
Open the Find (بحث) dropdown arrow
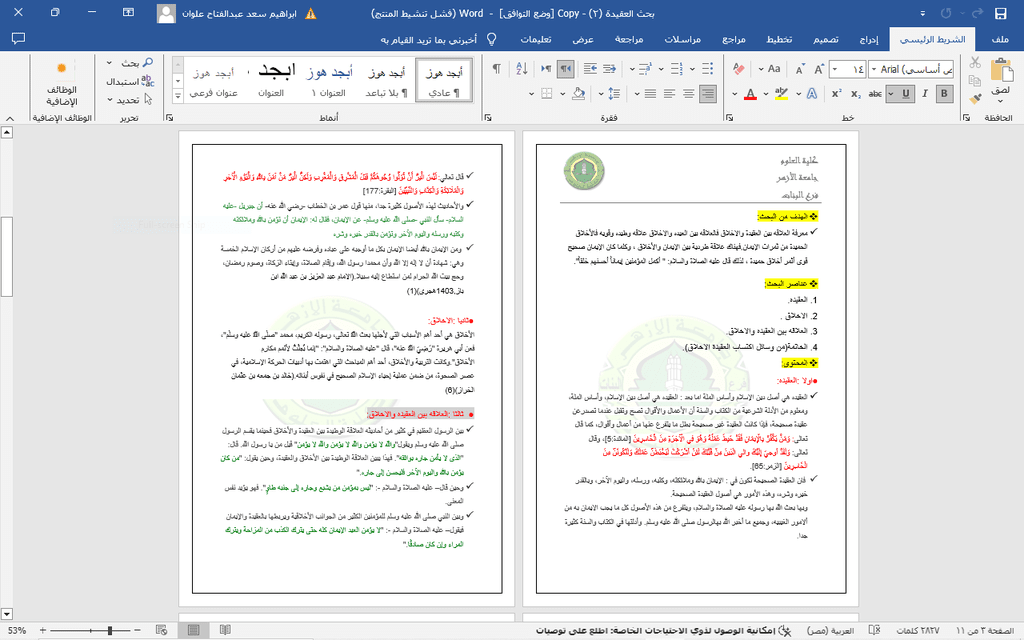[109, 63]
